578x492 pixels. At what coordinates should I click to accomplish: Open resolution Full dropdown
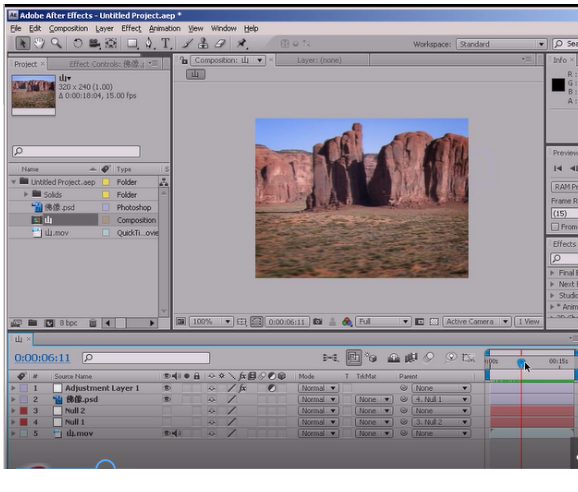pyautogui.click(x=383, y=322)
